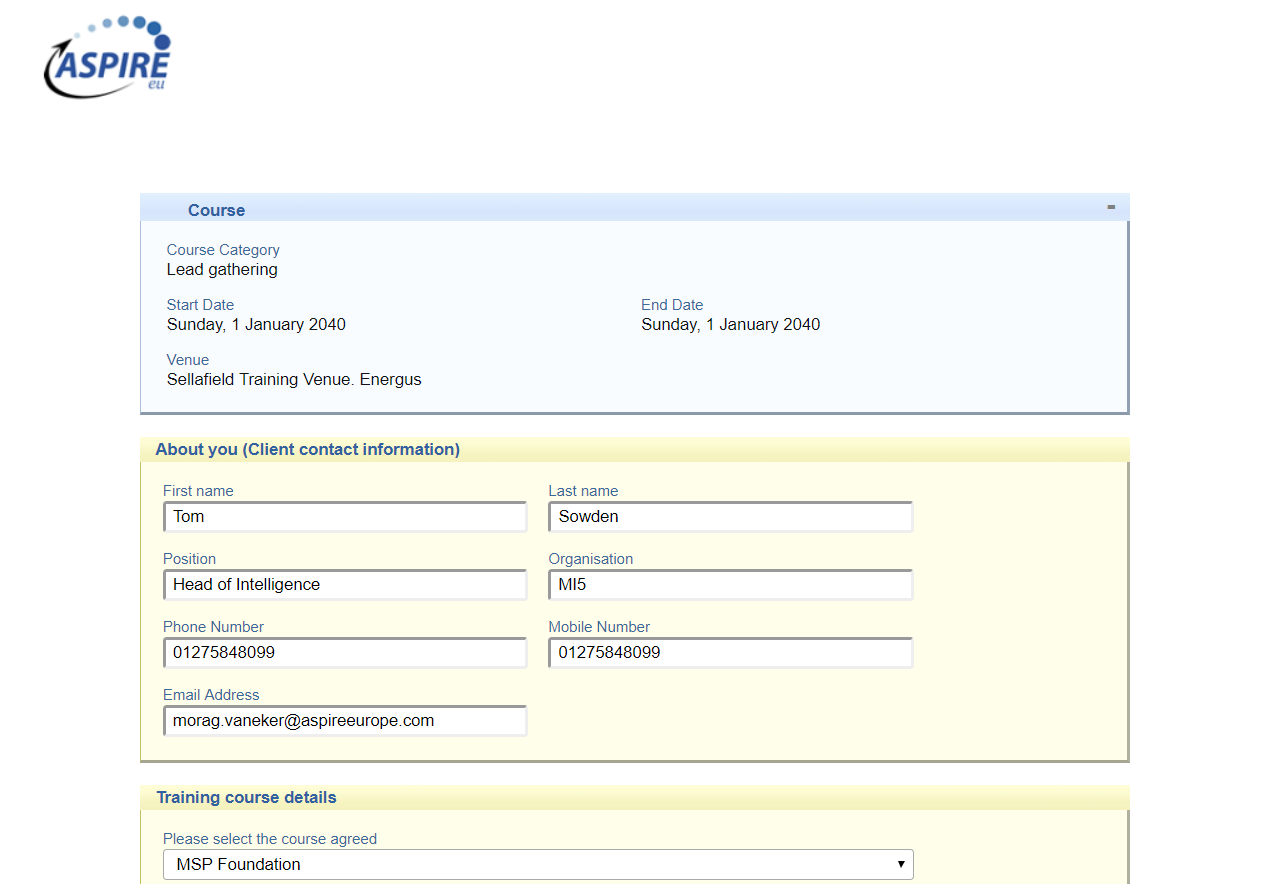The image size is (1278, 884).
Task: Click the Aspire EU logo
Action: point(108,56)
